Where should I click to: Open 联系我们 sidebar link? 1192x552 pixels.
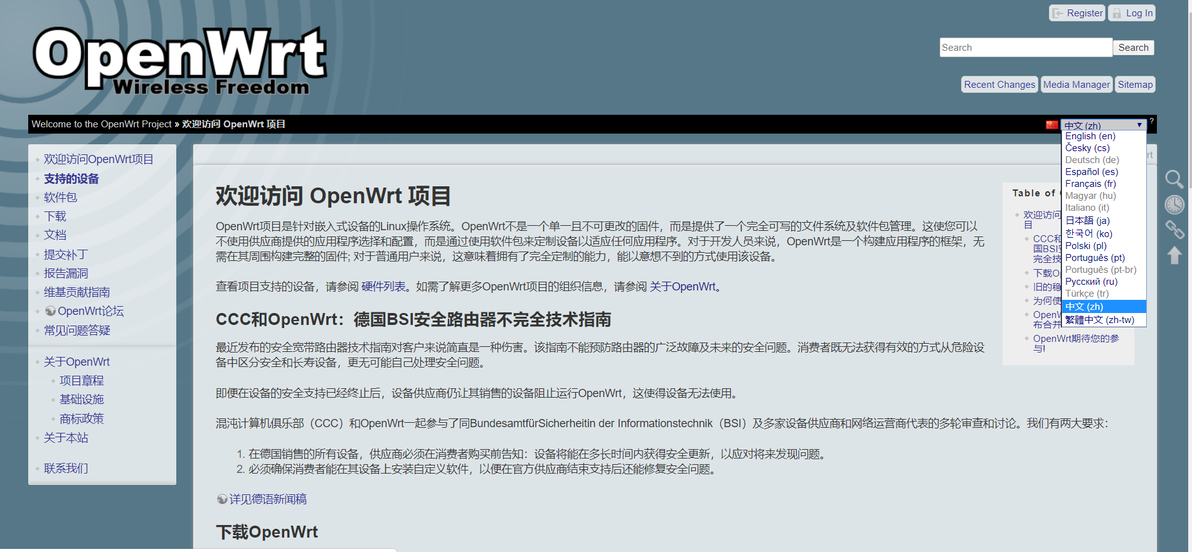pos(66,468)
